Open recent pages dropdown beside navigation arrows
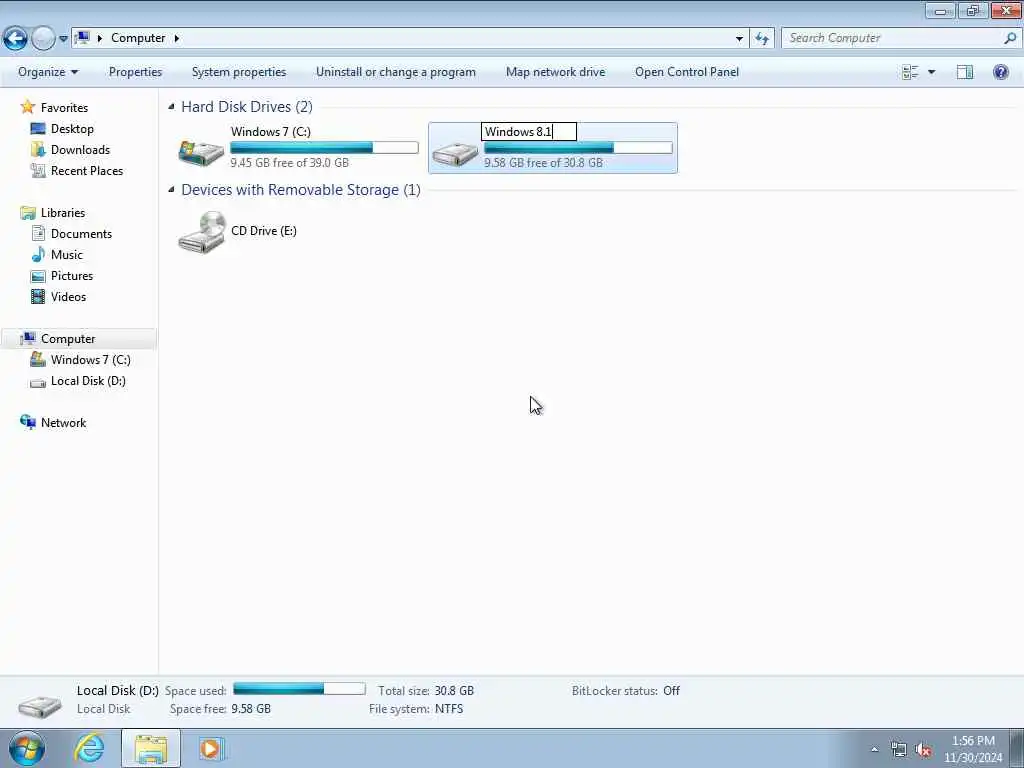The width and height of the screenshot is (1024, 768). tap(63, 39)
